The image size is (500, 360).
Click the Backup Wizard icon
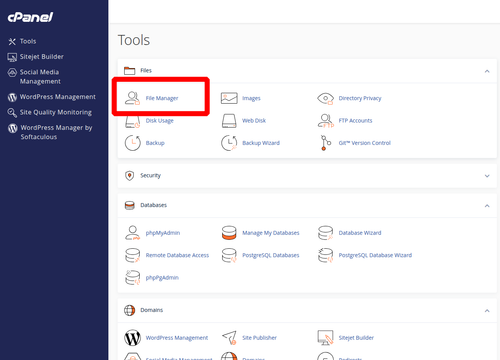coord(229,143)
